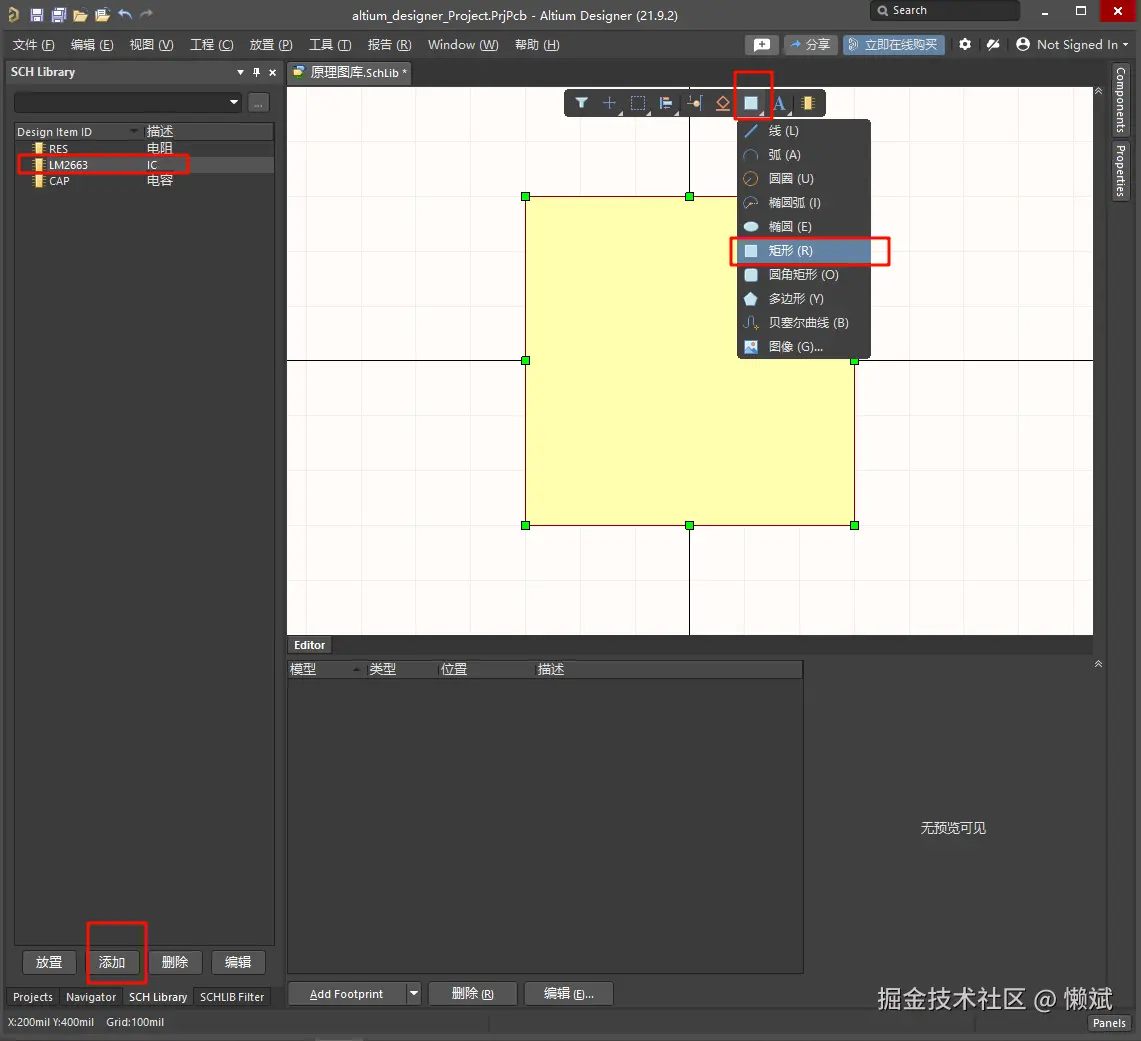Screen dimensions: 1141x1041
Task: Collapse the model panel with the lower chevron
Action: tap(1099, 663)
